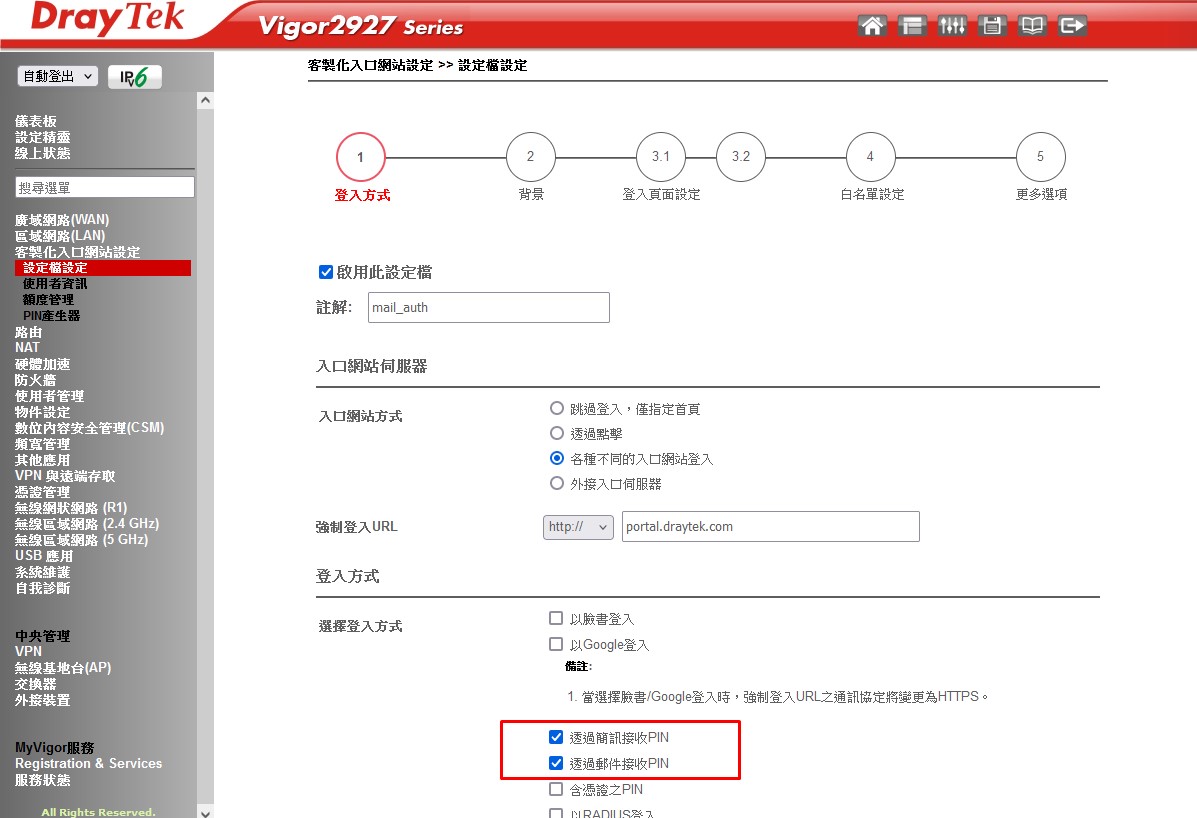Image resolution: width=1197 pixels, height=818 pixels.
Task: Uncheck 透過簡訊接收PIN checkbox
Action: (x=556, y=737)
